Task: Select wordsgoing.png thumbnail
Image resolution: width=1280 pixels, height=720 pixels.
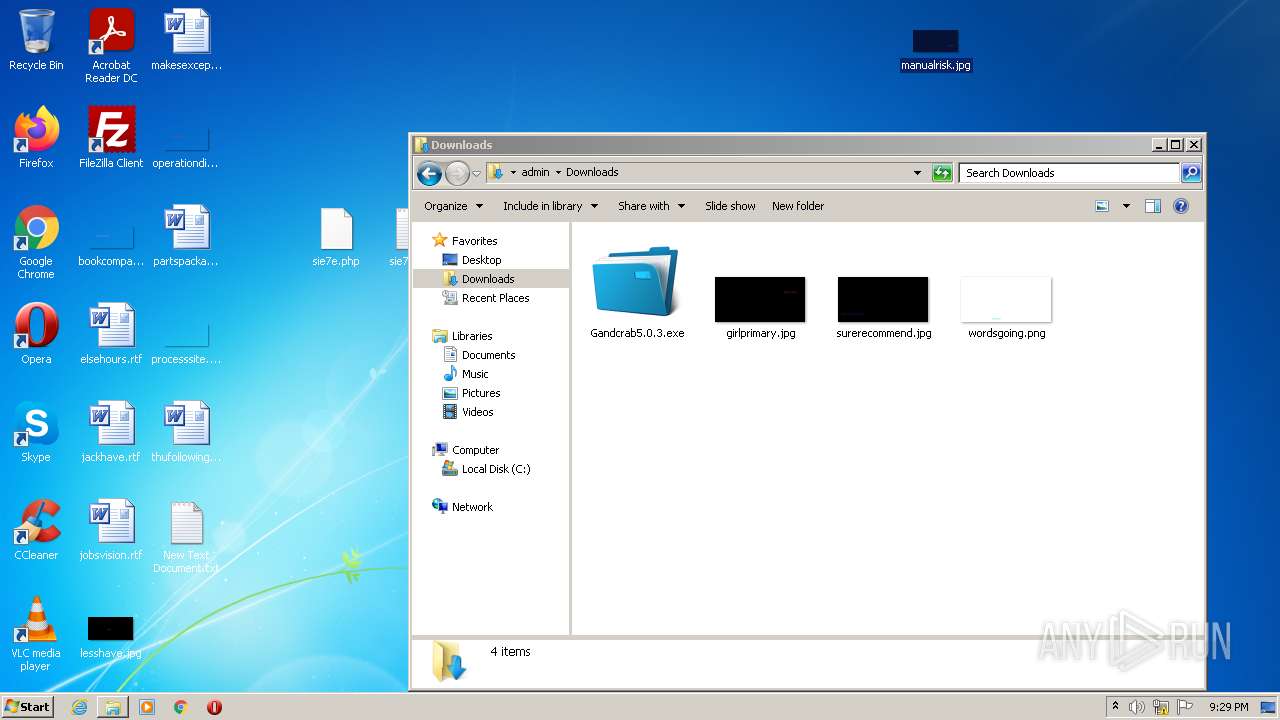Action: 1006,308
